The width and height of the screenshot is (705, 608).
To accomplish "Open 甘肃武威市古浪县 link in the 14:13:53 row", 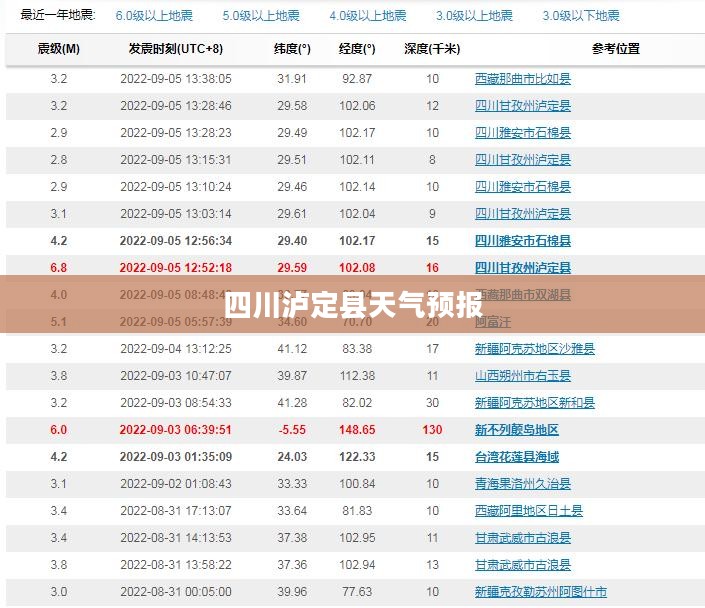I will tap(523, 538).
